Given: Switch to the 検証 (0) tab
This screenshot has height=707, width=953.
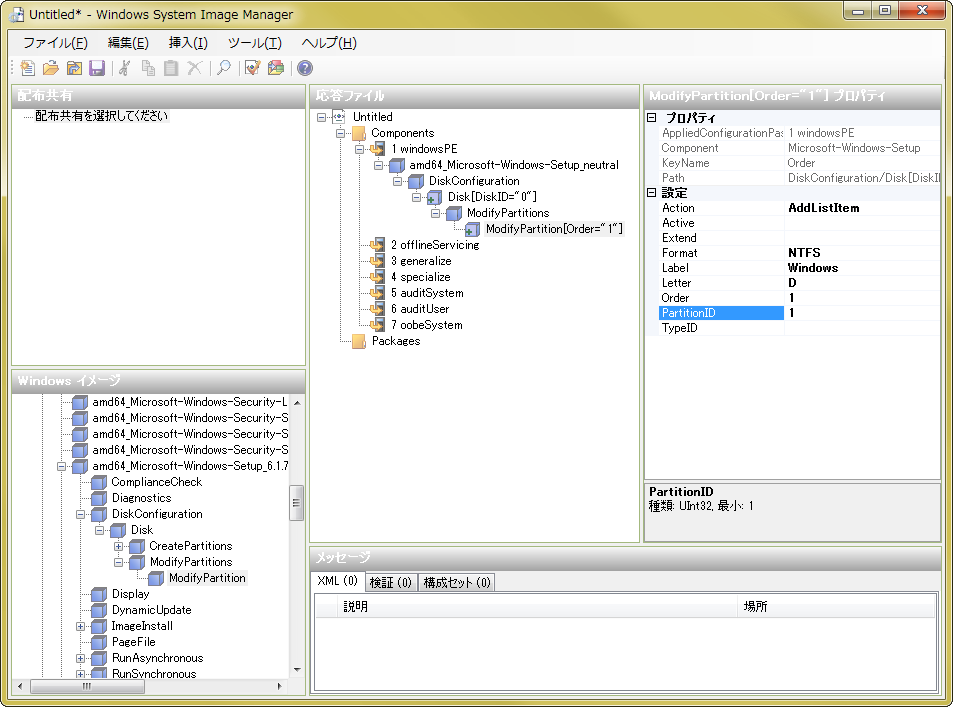Looking at the screenshot, I should pyautogui.click(x=391, y=582).
